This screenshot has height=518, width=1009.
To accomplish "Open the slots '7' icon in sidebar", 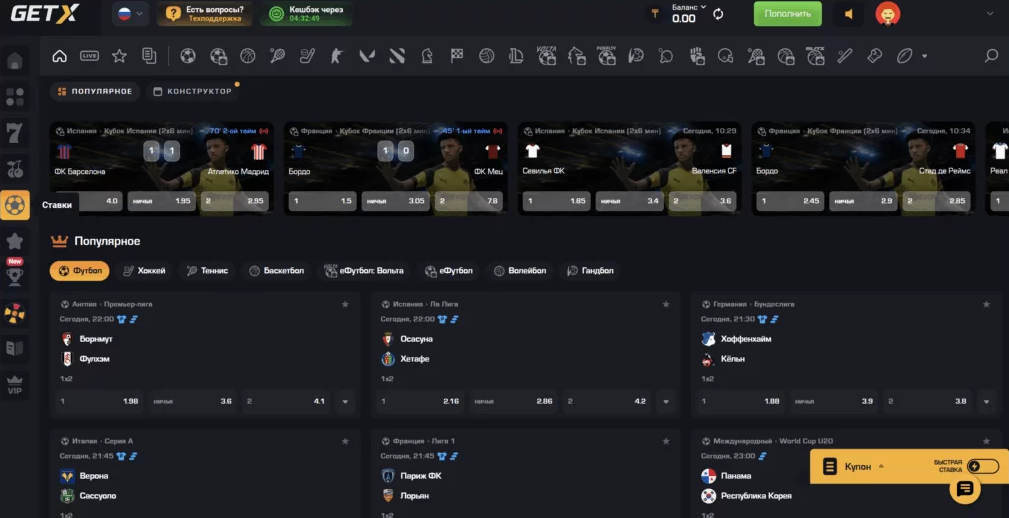I will 14,132.
